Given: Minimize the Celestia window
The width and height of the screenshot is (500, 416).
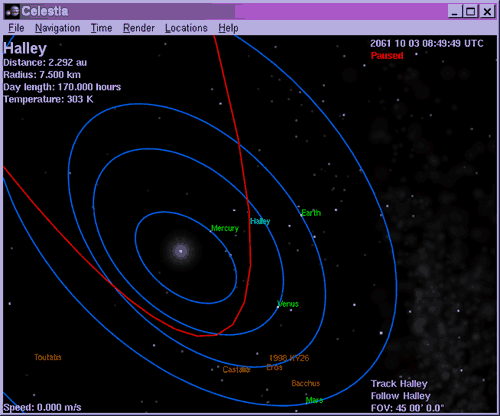Looking at the screenshot, I should point(455,12).
